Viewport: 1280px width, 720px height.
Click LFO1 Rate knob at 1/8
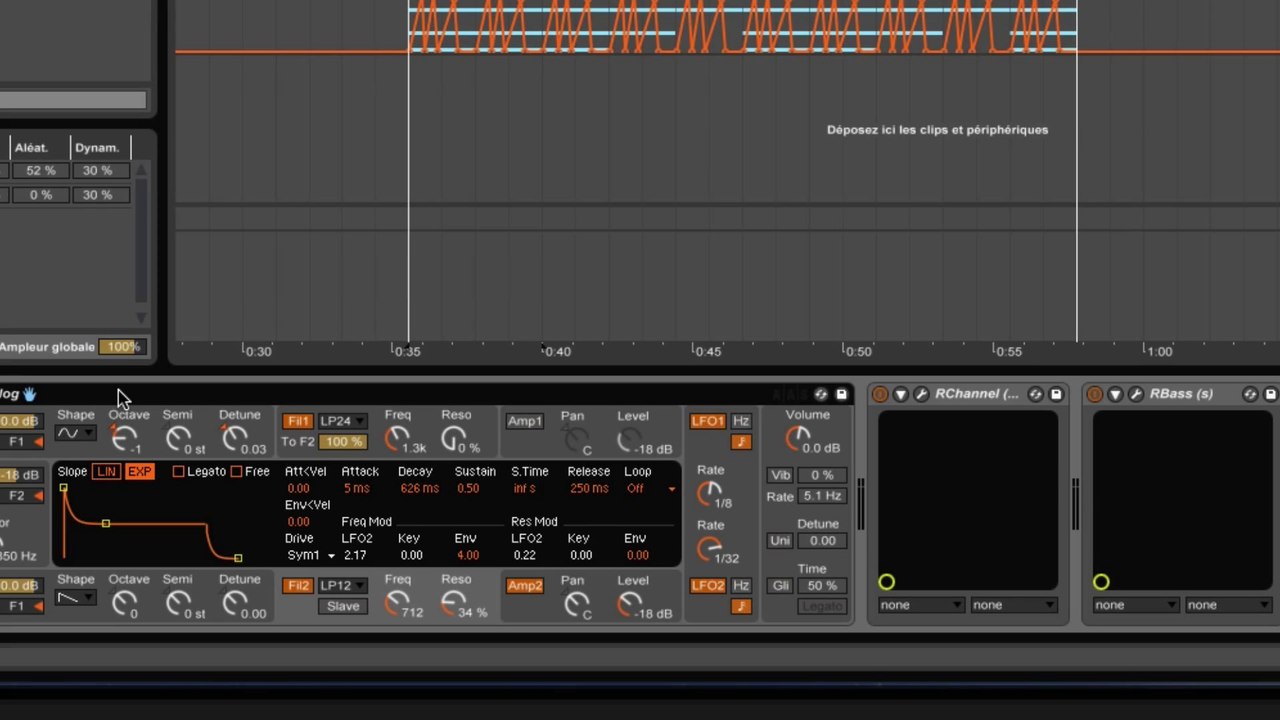[x=709, y=493]
